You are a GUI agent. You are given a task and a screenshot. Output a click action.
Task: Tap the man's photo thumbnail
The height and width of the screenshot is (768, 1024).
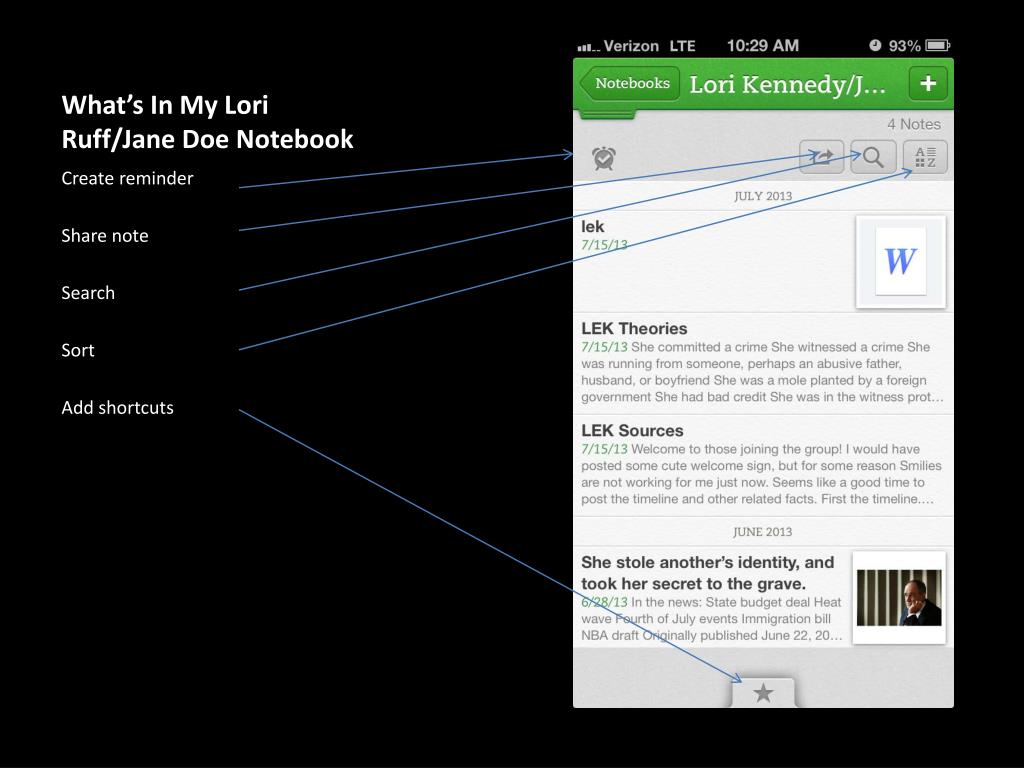[899, 598]
